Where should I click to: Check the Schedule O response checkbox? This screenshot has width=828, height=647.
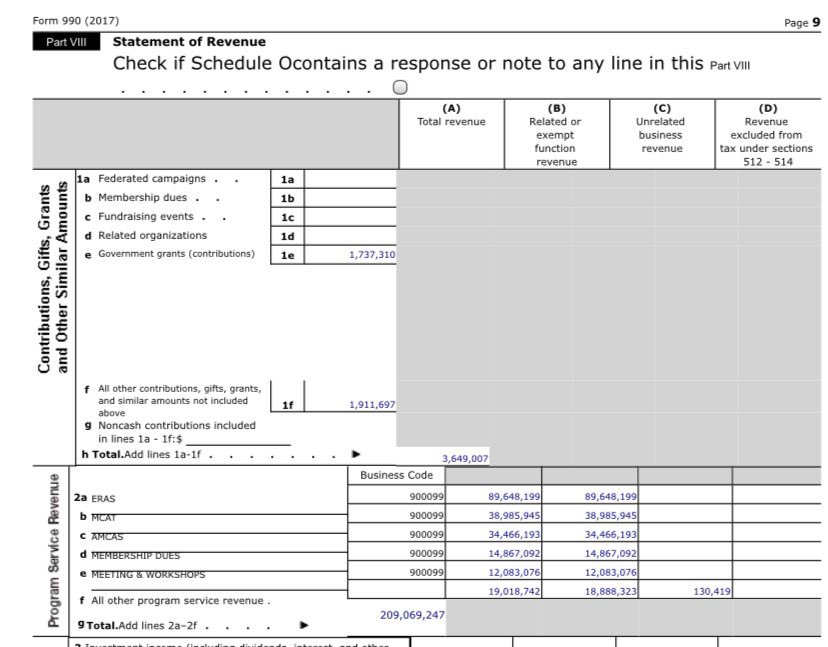tap(400, 87)
